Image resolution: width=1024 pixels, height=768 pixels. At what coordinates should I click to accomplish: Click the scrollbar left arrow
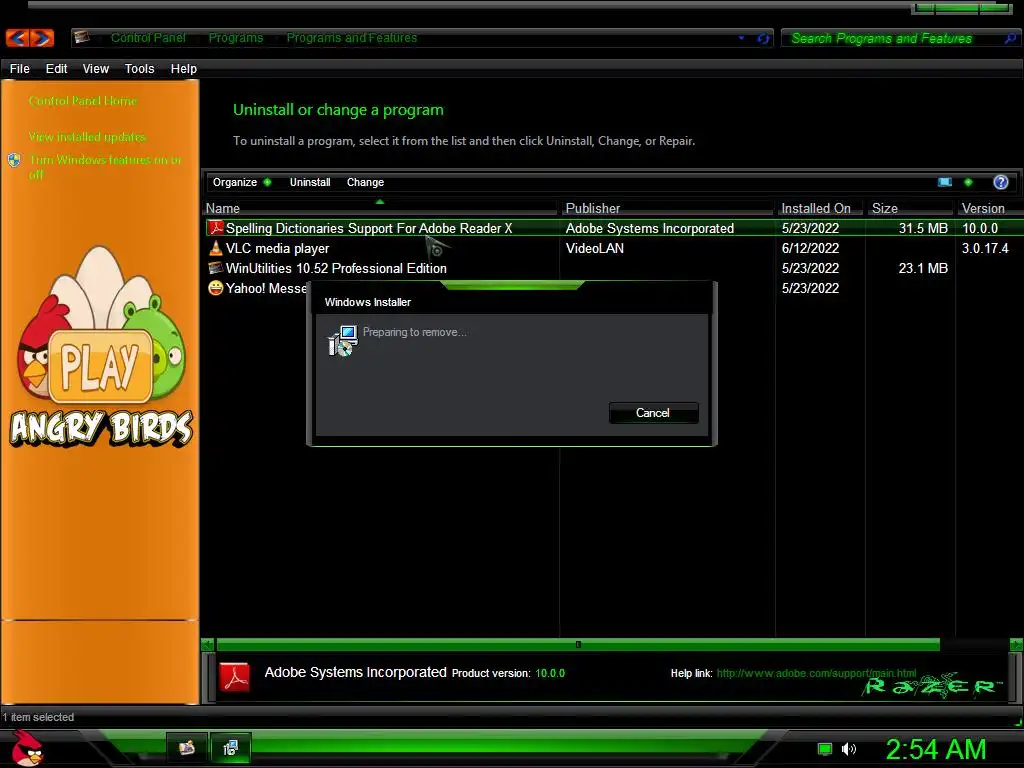pos(208,645)
